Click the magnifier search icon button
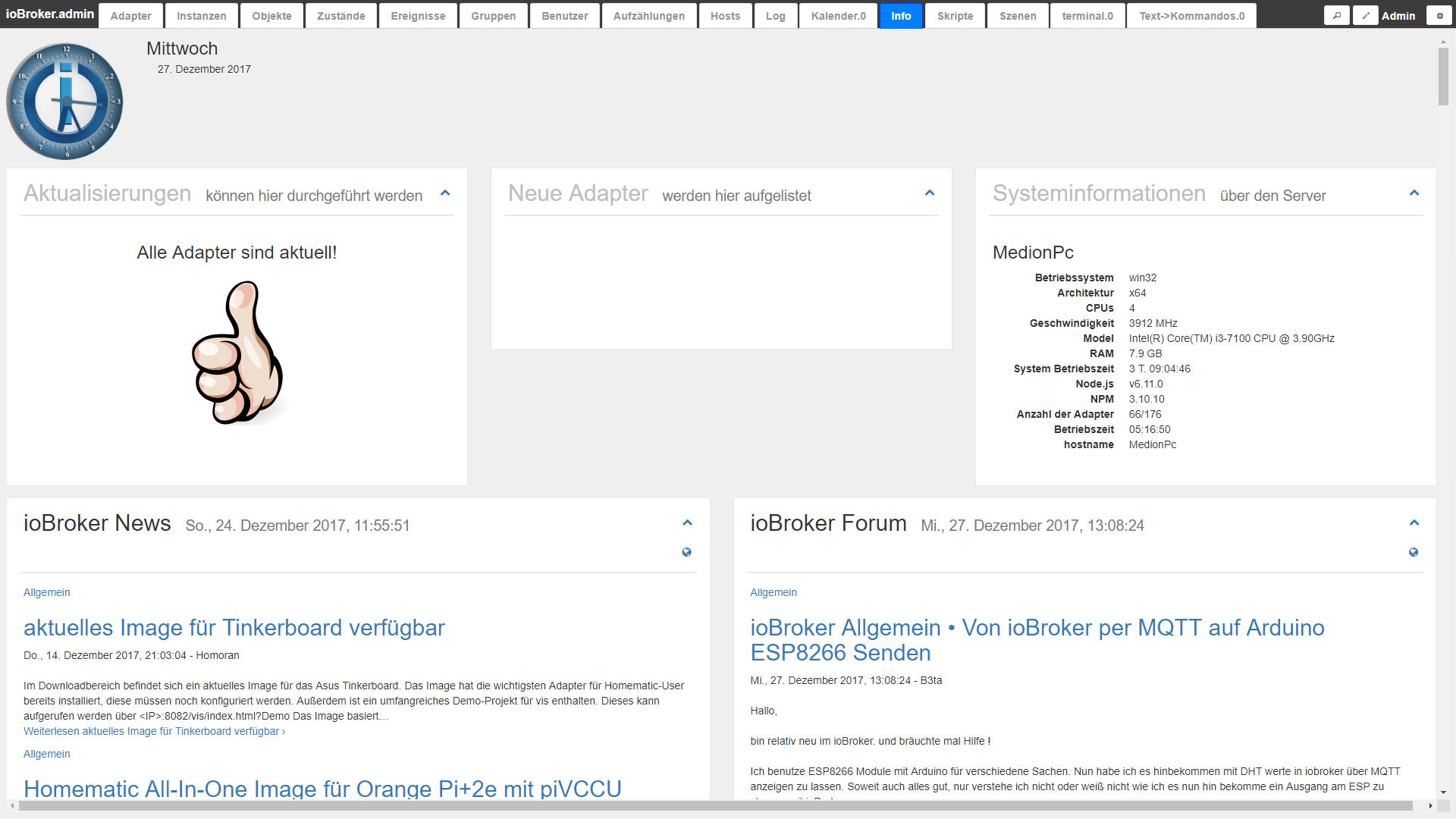1456x819 pixels. [1337, 15]
